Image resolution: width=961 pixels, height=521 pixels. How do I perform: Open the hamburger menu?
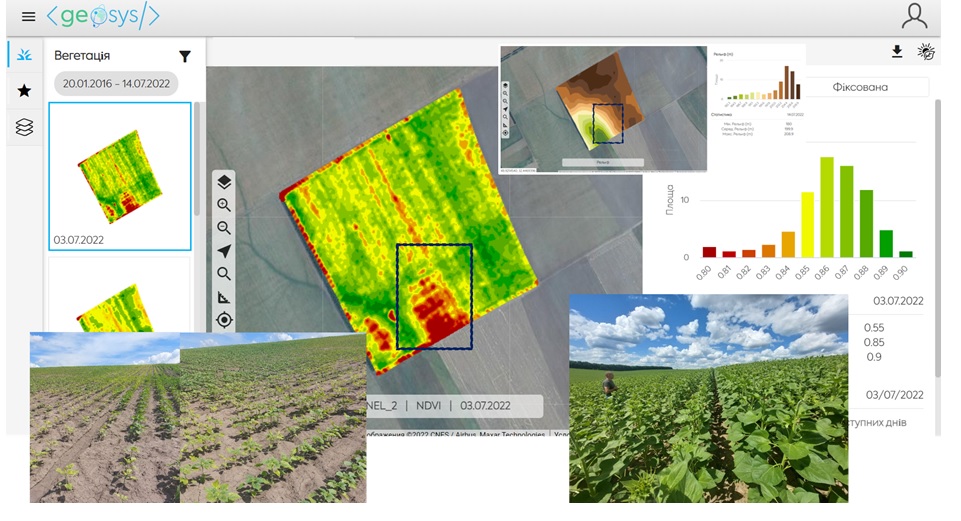tap(28, 16)
